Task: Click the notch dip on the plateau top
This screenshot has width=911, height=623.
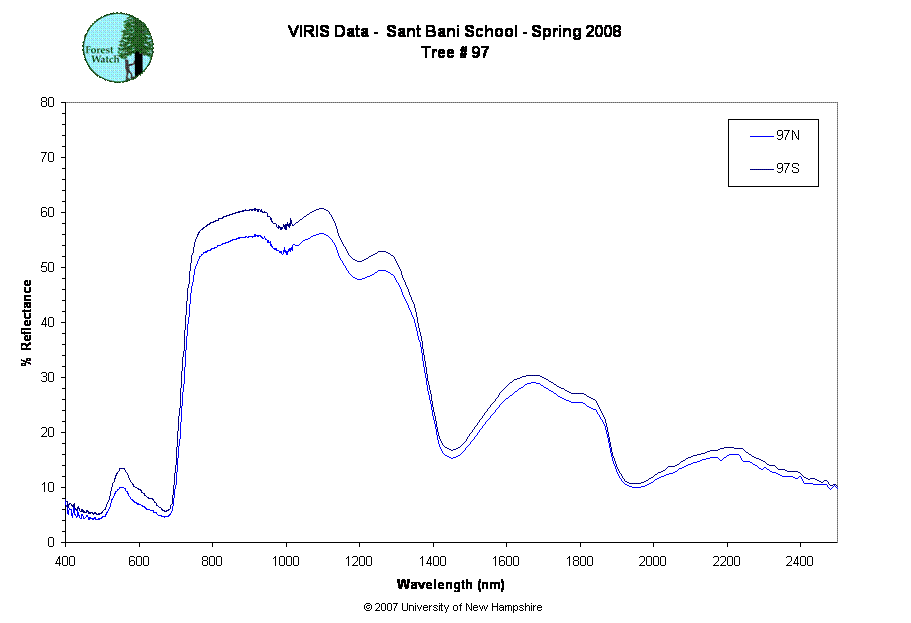Action: click(284, 228)
